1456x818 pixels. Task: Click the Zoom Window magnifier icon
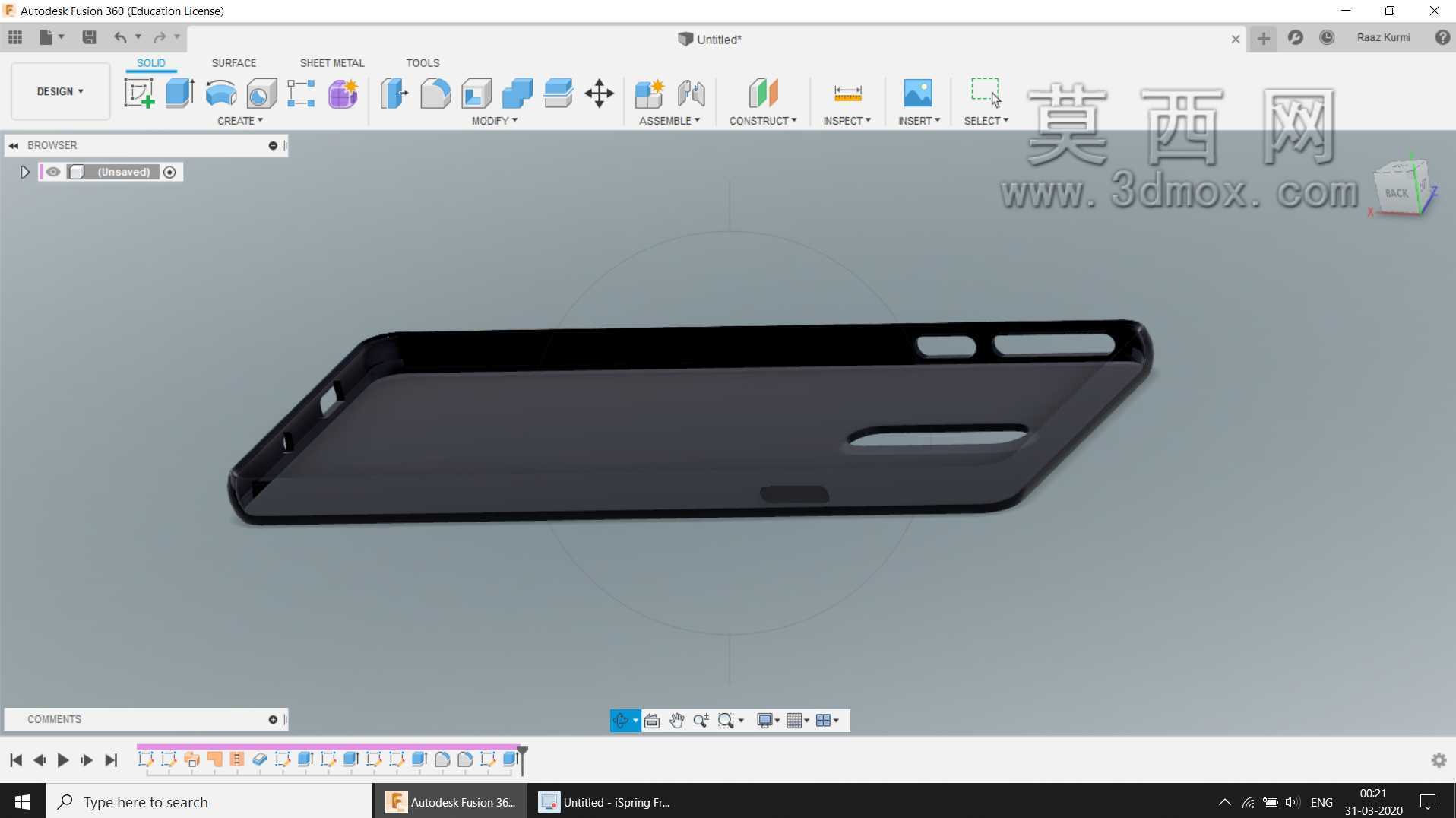[726, 721]
